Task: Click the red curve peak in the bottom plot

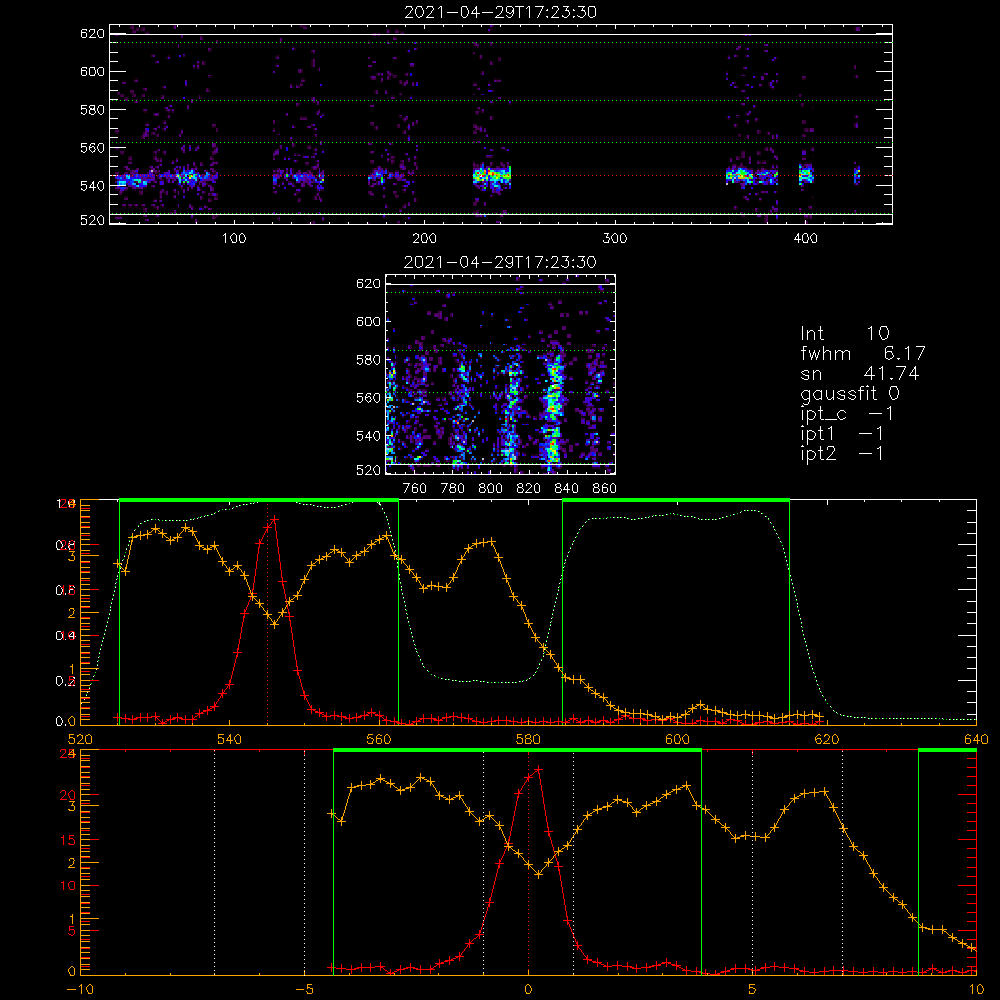Action: coord(538,769)
